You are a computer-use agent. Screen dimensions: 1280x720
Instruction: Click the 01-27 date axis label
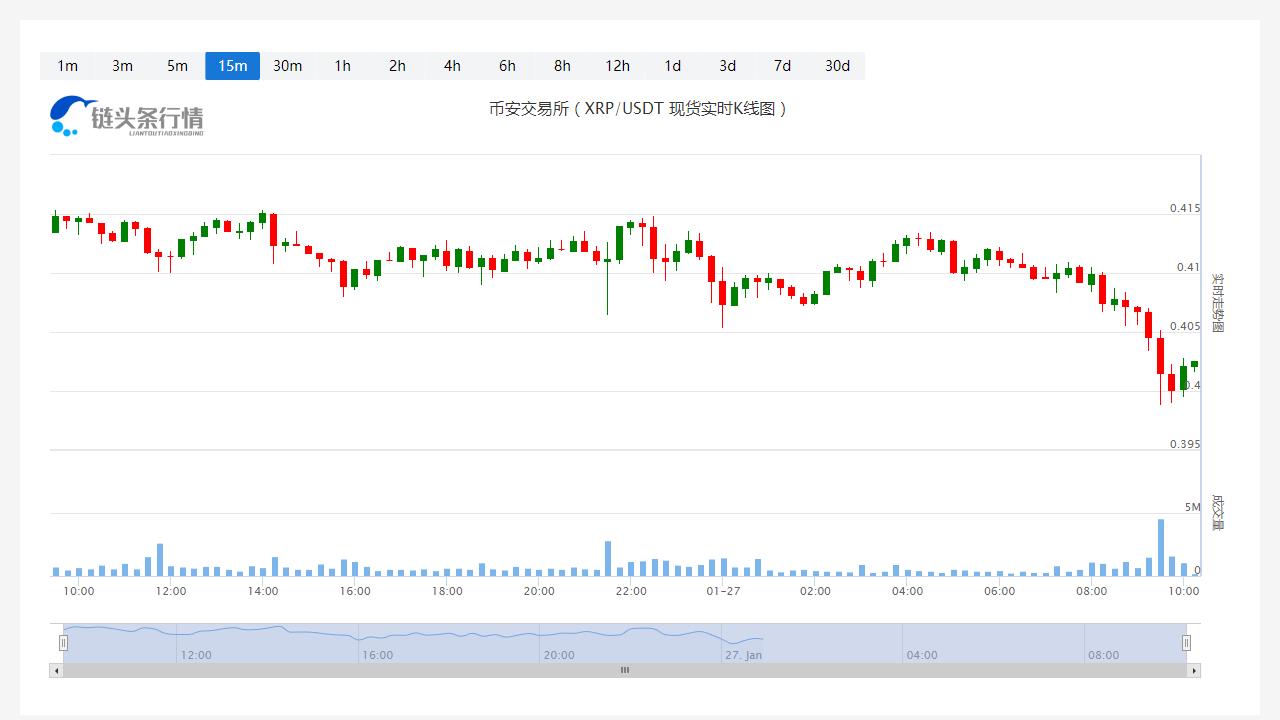(723, 591)
